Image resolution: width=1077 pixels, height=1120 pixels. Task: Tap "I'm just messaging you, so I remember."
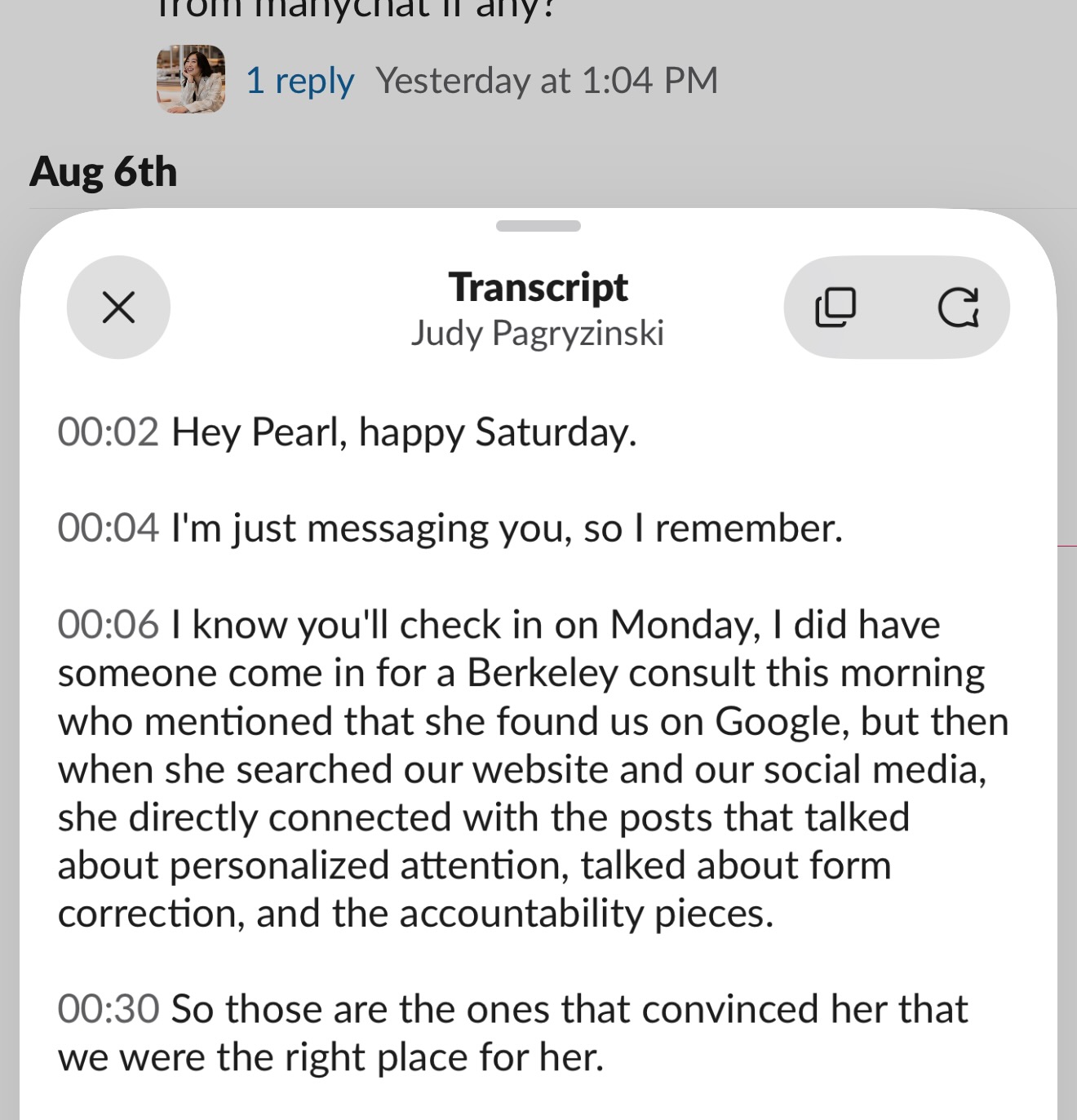507,529
